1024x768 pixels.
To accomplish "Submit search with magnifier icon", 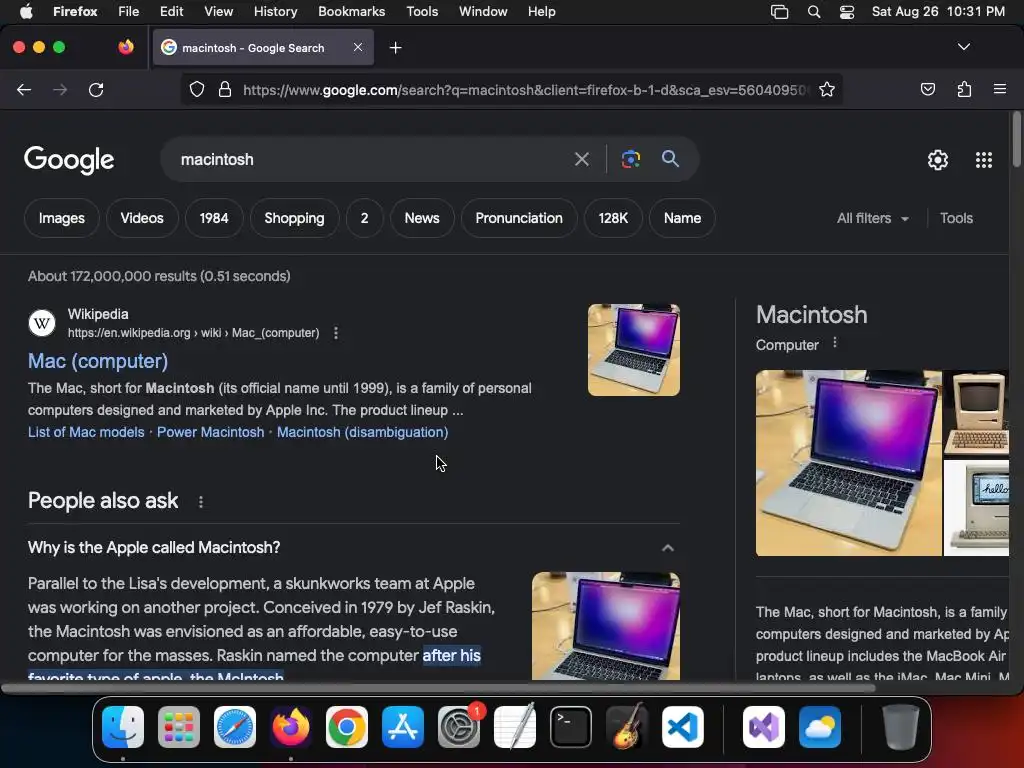I will point(670,158).
